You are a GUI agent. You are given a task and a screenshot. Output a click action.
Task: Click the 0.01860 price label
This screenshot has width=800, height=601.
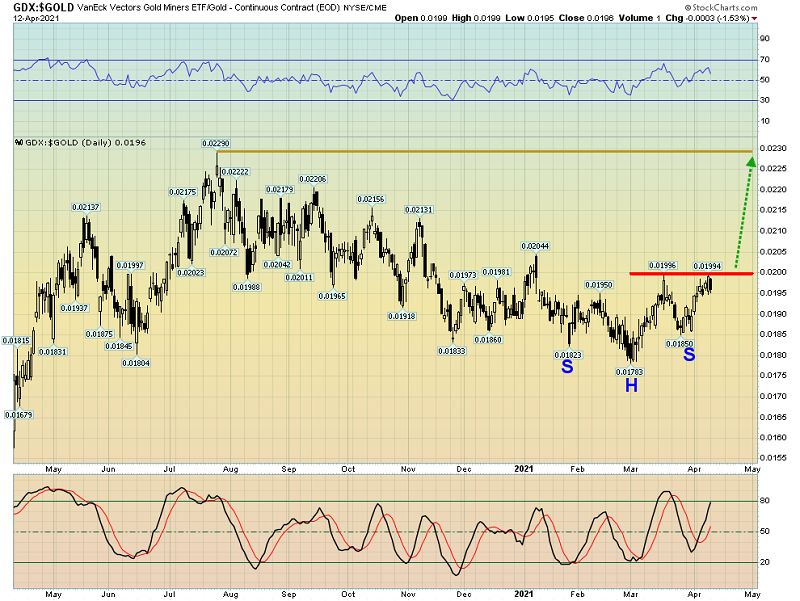[x=488, y=340]
